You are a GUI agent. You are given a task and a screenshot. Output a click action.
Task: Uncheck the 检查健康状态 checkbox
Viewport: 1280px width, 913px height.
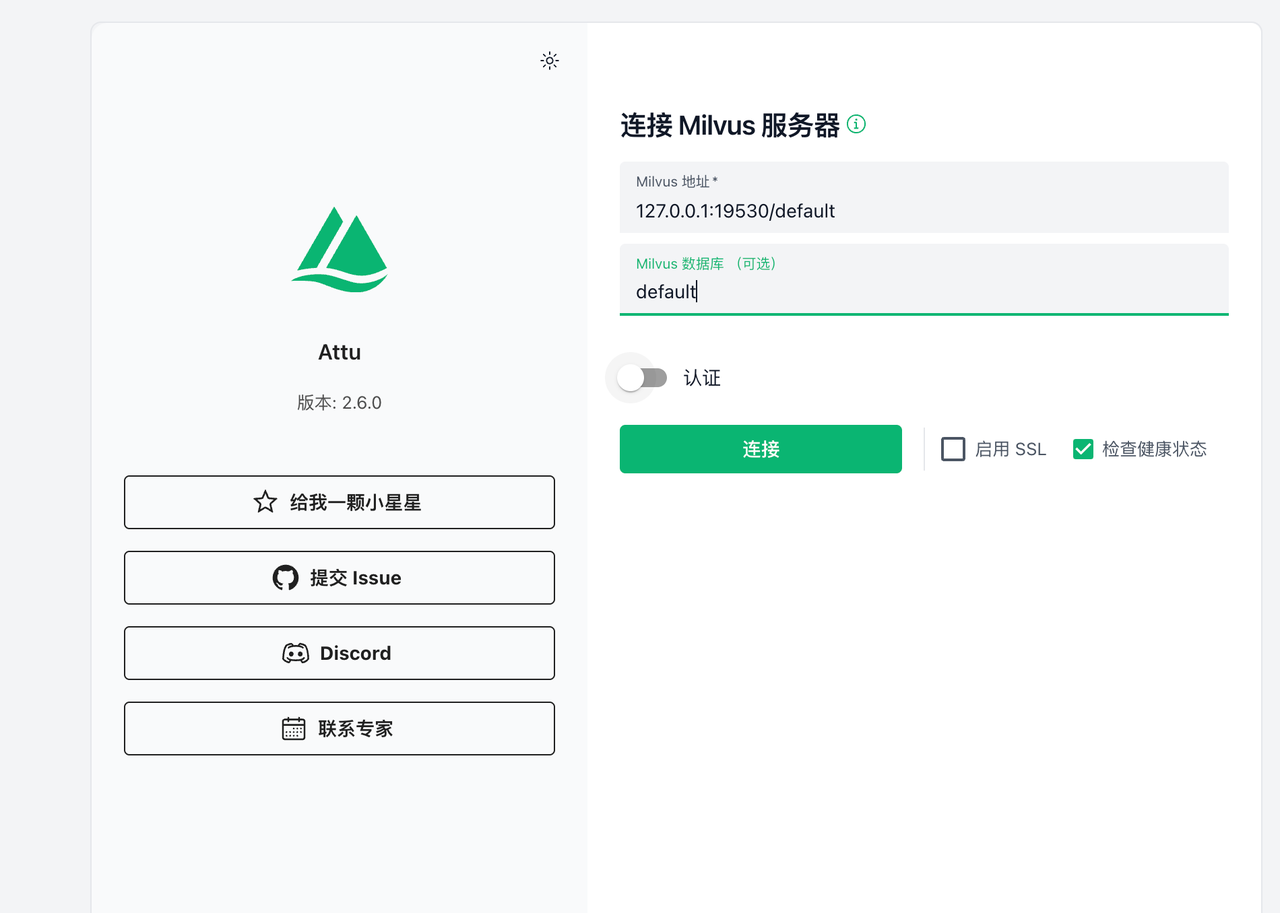[x=1083, y=449]
